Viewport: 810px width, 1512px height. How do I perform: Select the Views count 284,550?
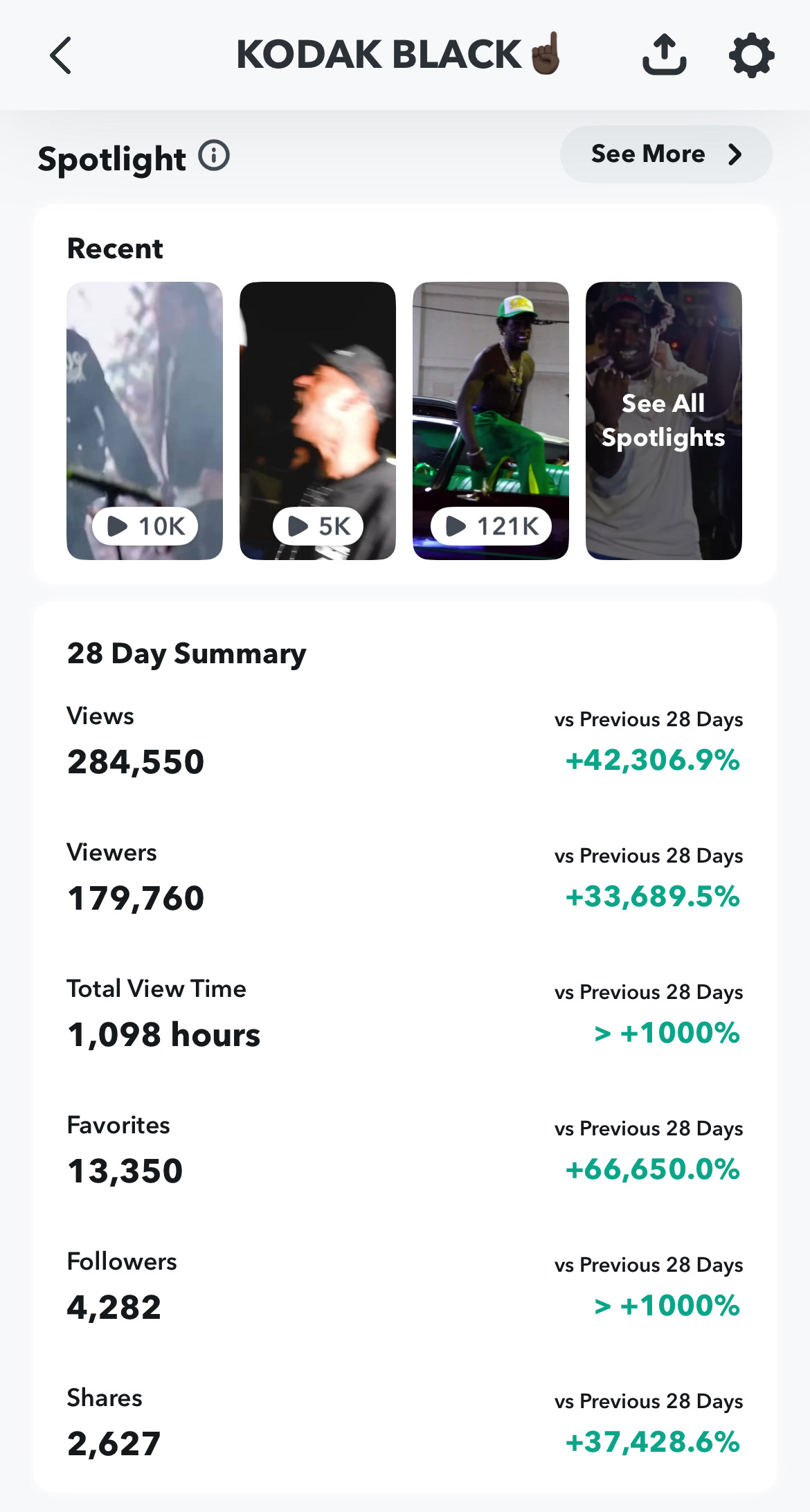[136, 762]
